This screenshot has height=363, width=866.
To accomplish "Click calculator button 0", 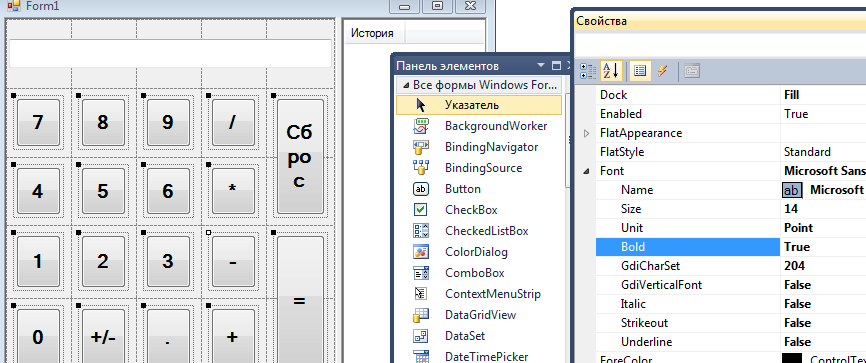I will pos(38,336).
